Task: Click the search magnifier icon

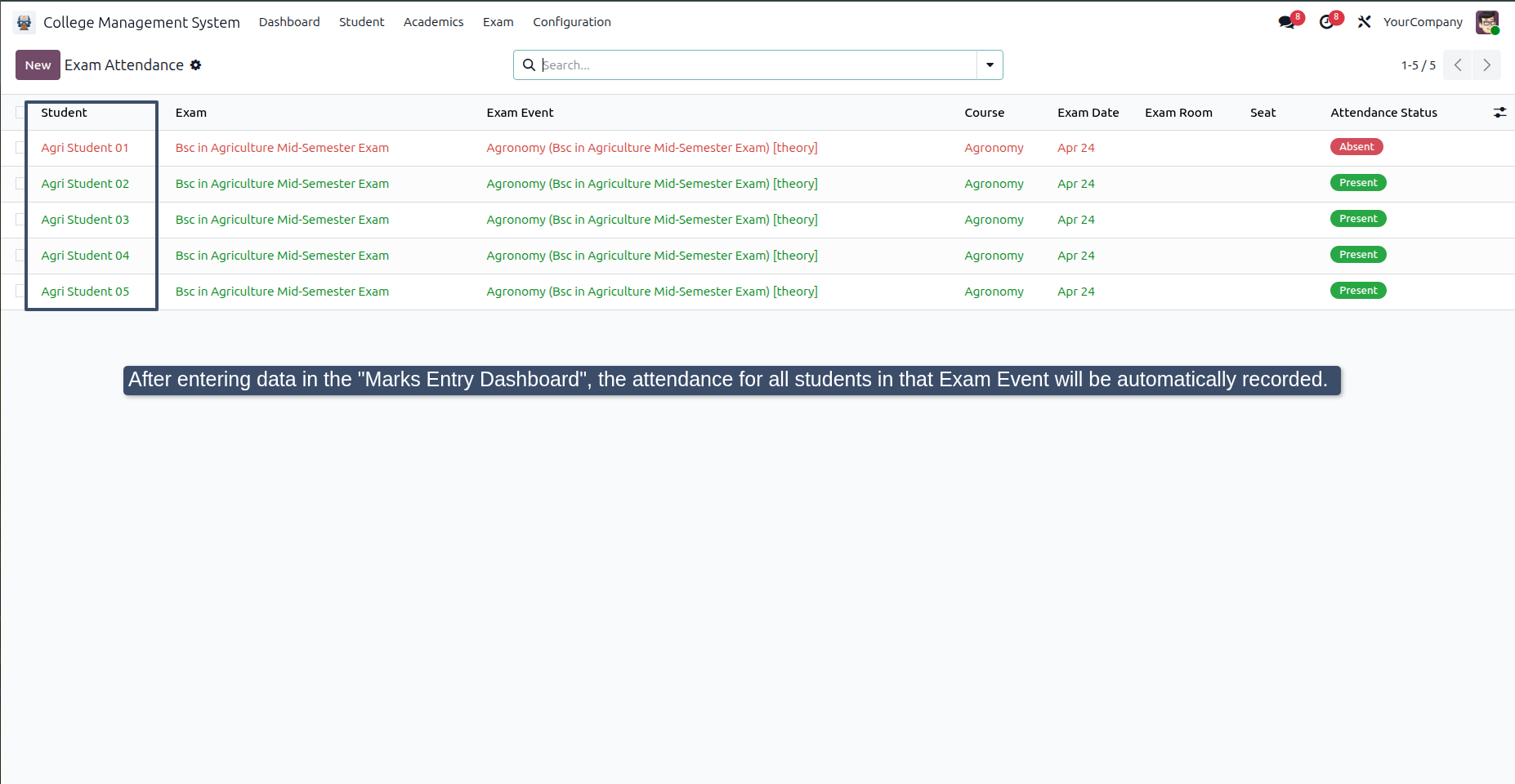Action: point(529,65)
